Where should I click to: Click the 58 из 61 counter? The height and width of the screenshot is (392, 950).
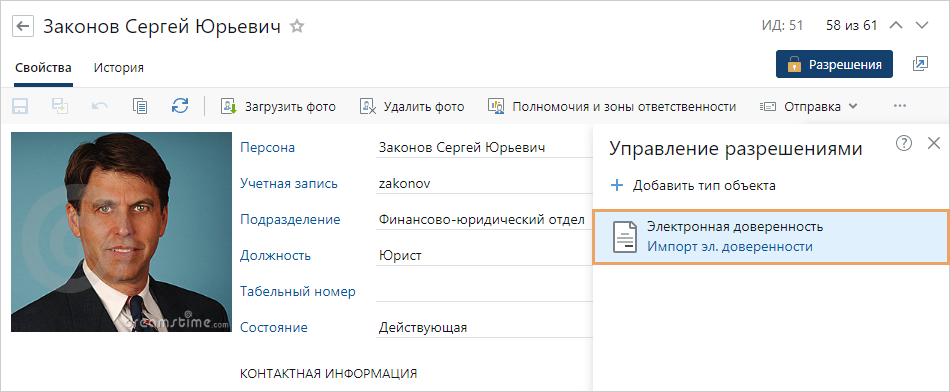(851, 25)
